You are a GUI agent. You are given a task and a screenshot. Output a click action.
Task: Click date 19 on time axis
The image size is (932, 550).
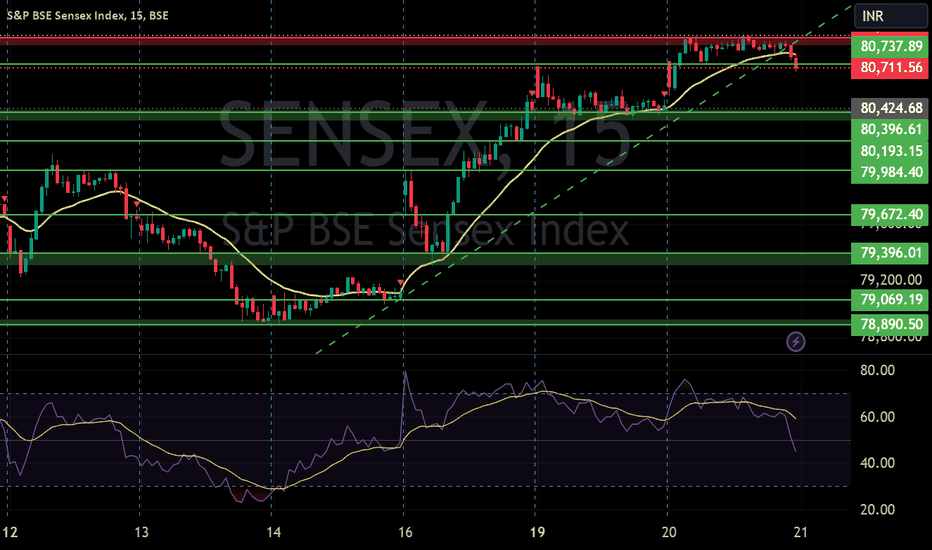tap(537, 532)
